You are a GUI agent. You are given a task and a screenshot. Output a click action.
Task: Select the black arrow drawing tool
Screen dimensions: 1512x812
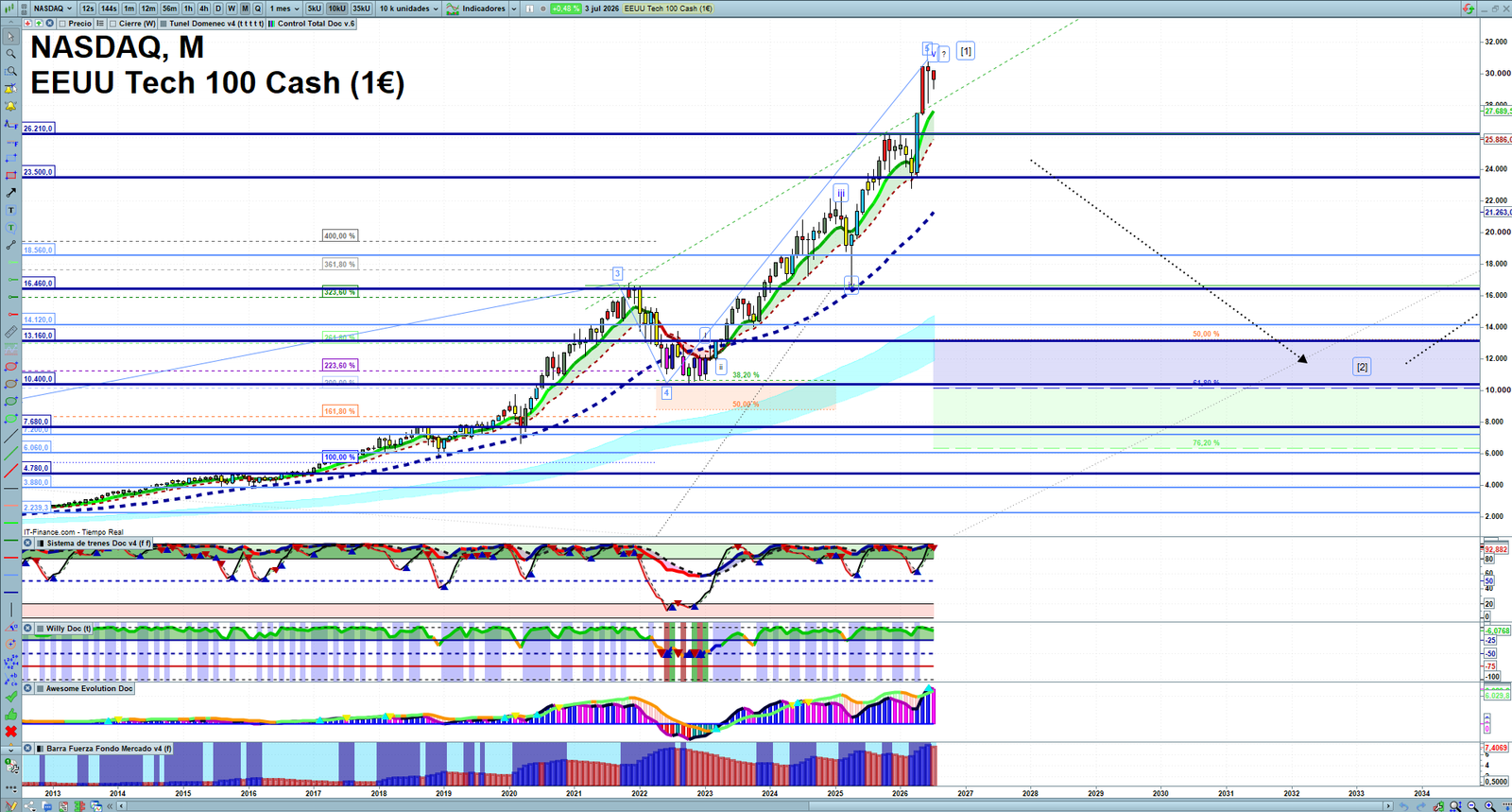pos(11,194)
